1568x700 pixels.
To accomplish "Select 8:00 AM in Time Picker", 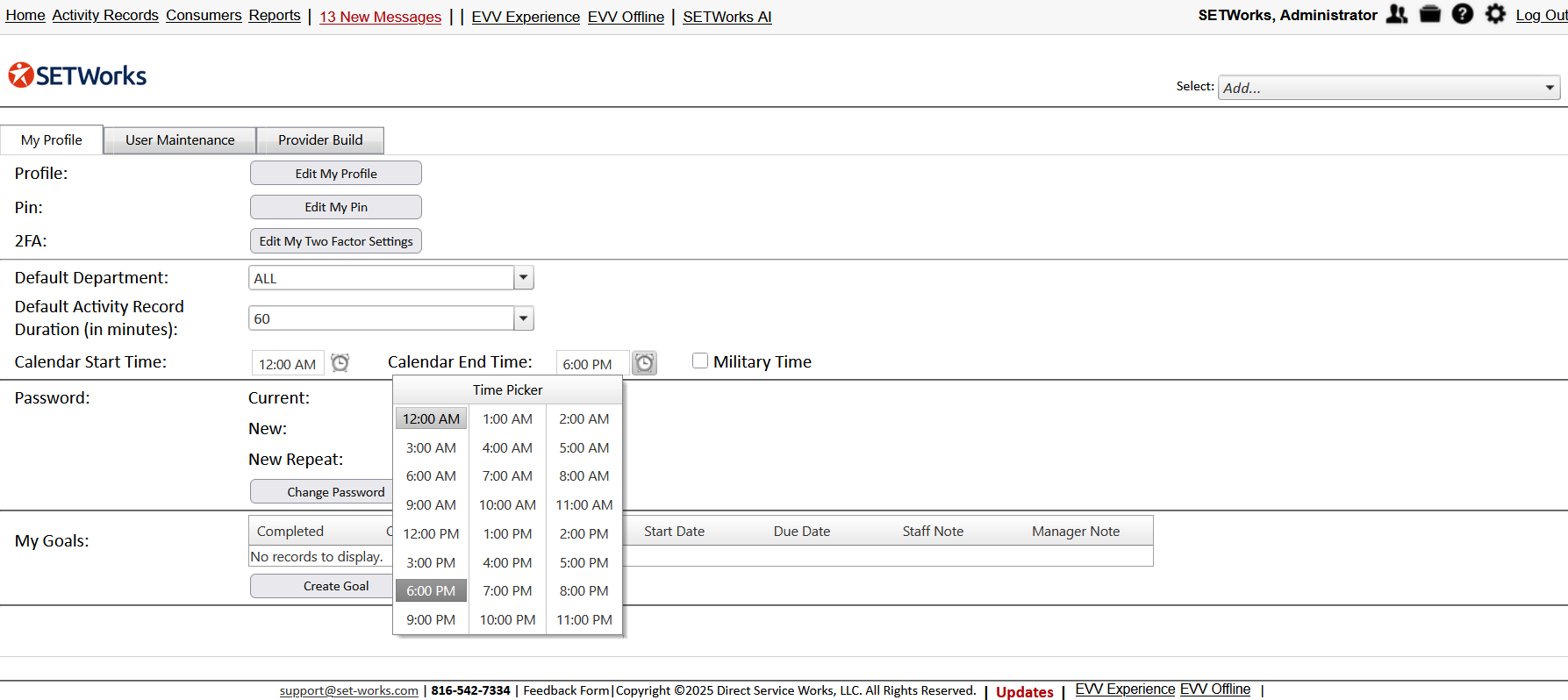I will 584,475.
